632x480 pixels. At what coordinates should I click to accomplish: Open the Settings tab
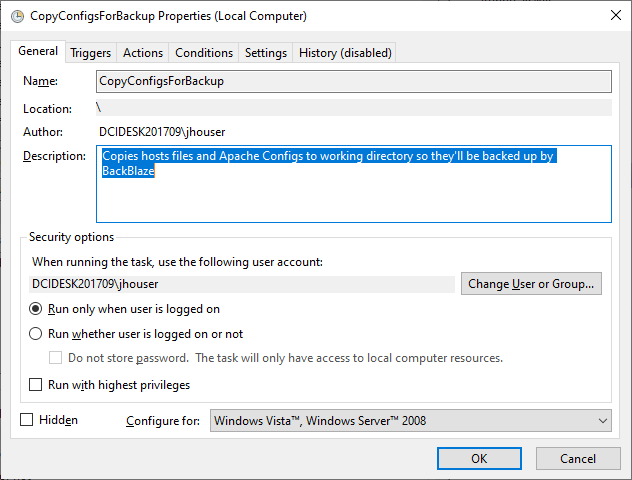click(x=266, y=53)
